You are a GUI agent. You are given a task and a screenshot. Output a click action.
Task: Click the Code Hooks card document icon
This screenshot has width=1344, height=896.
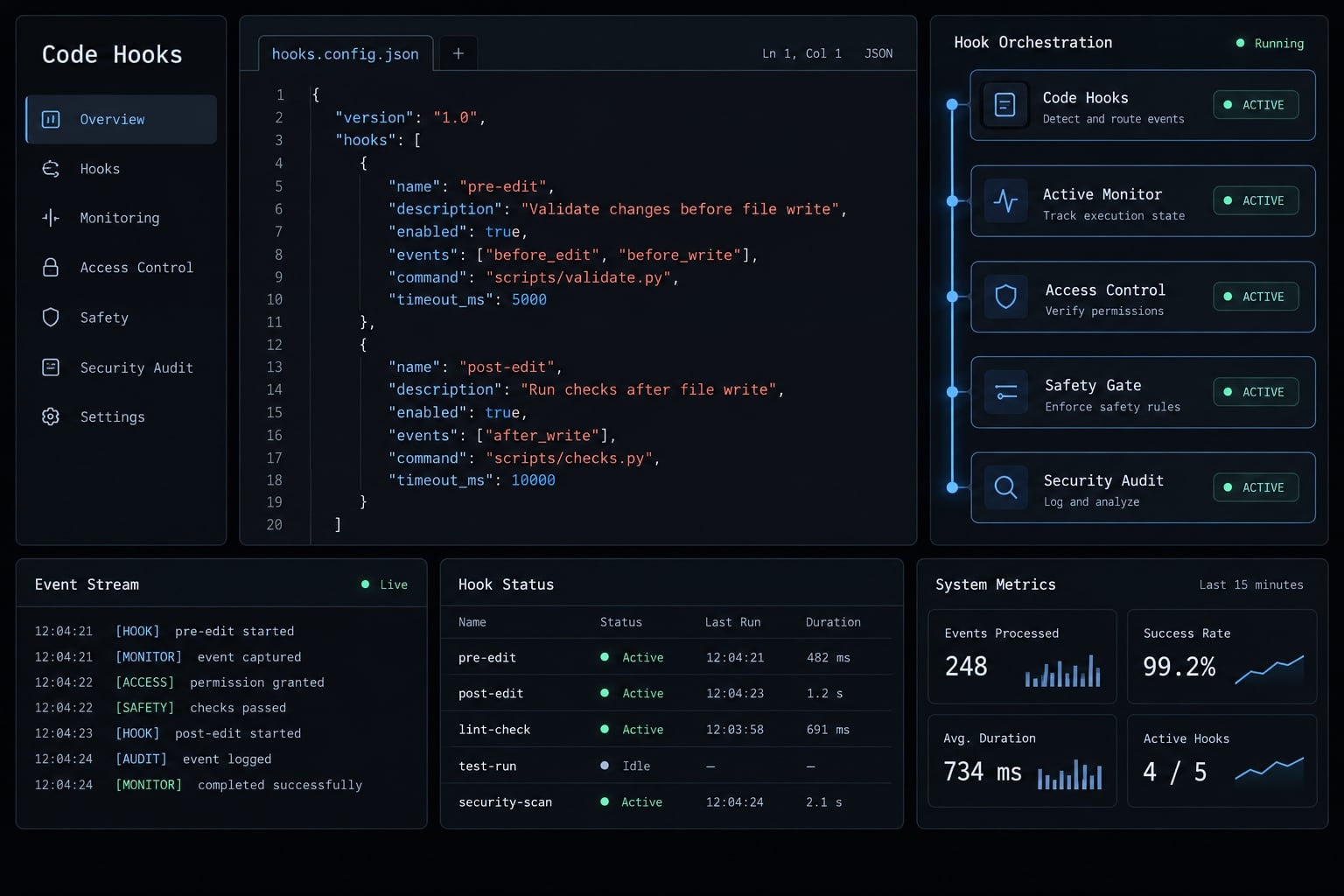pos(1005,105)
